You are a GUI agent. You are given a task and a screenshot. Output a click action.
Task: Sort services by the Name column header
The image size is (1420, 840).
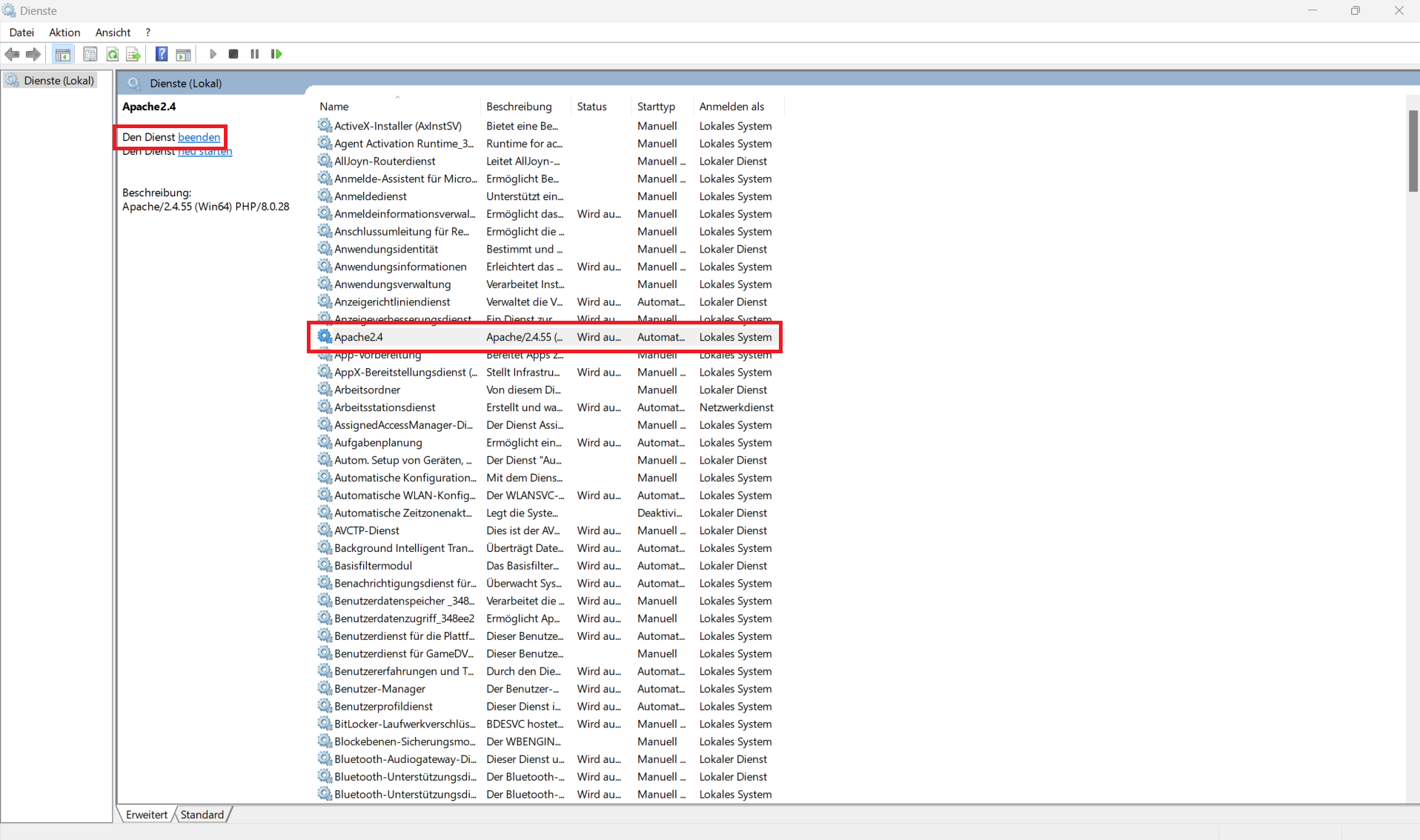pyautogui.click(x=334, y=107)
